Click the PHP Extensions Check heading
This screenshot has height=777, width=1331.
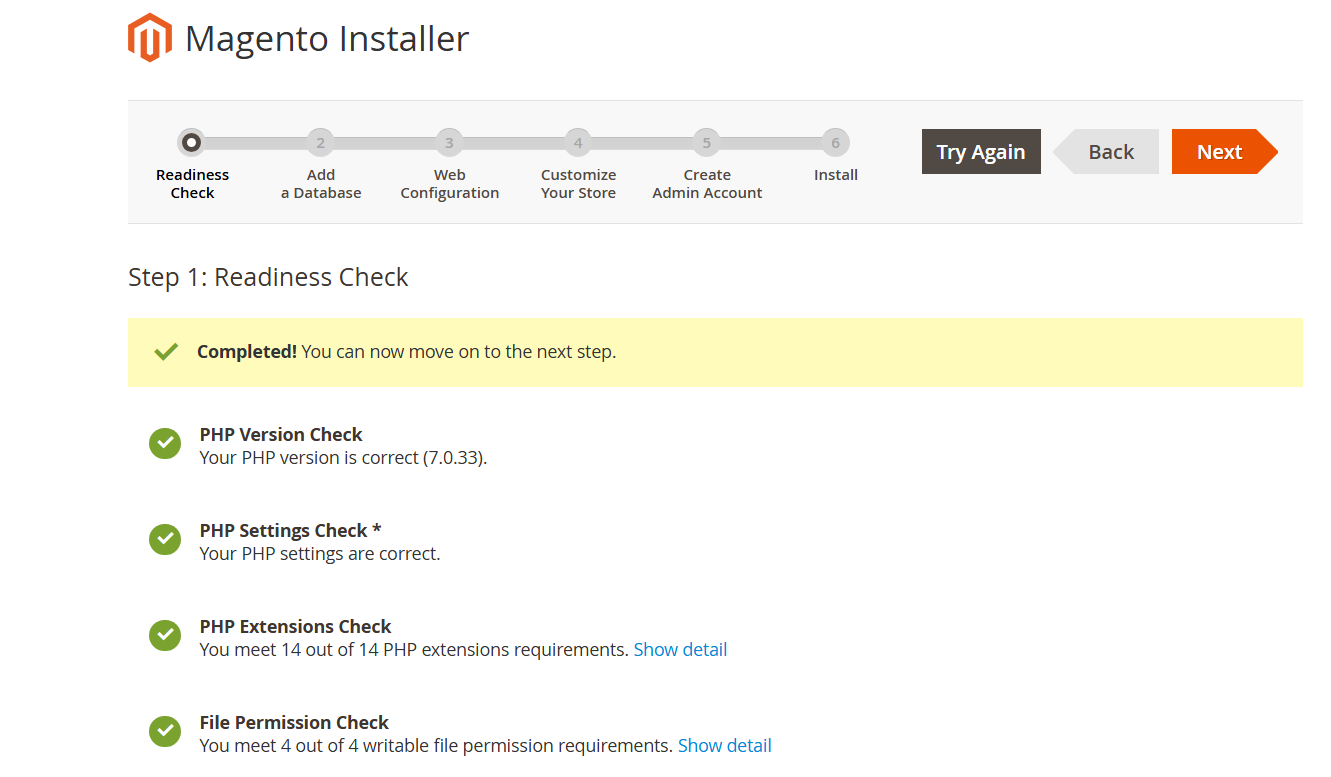pos(296,626)
